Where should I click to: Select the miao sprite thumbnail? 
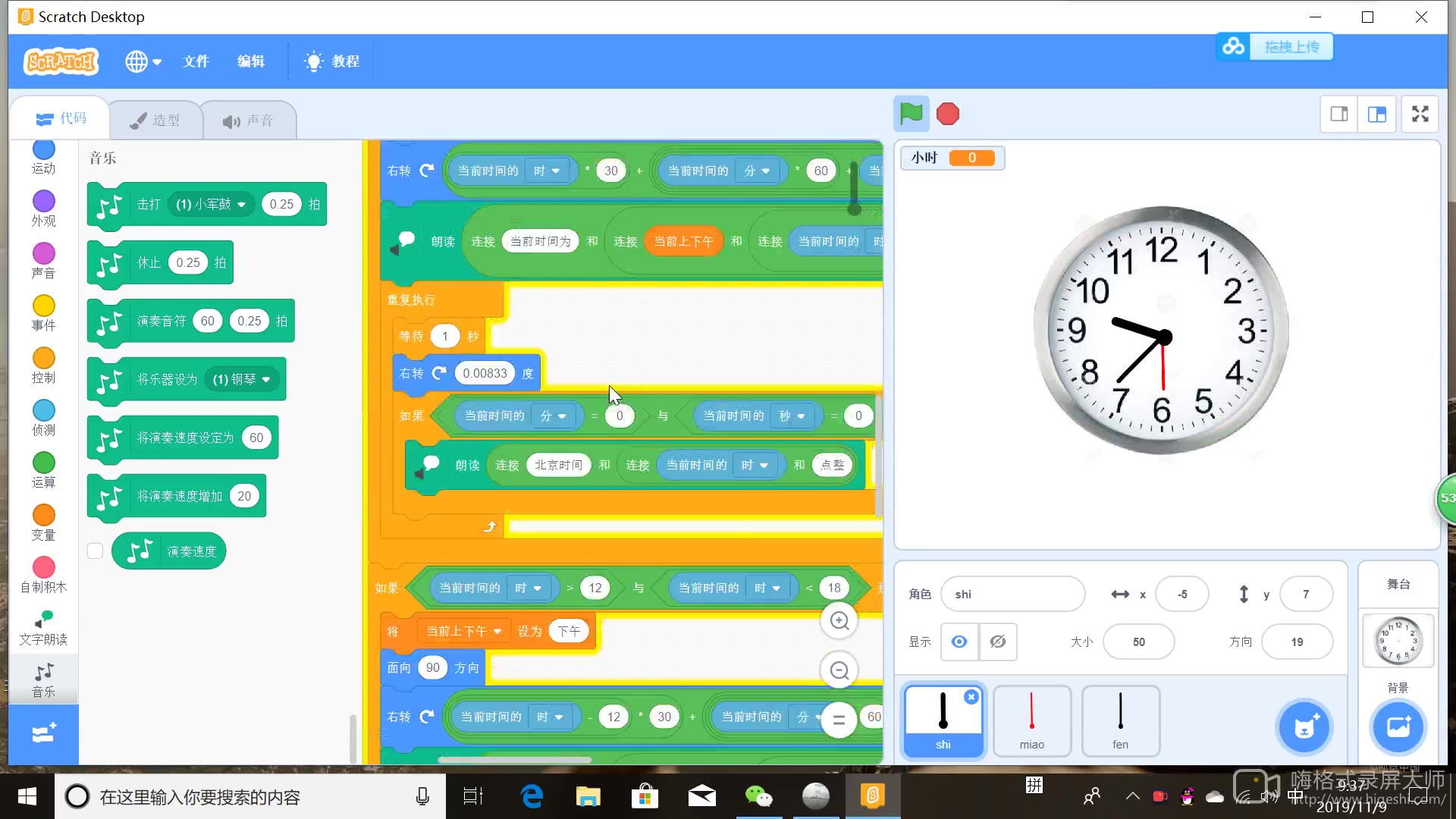(x=1031, y=720)
